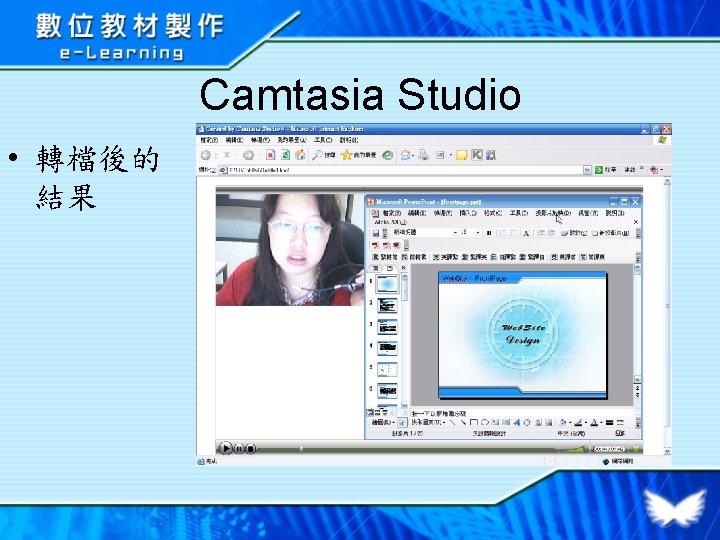Open the IE address bar dropdown arrow

(587, 170)
